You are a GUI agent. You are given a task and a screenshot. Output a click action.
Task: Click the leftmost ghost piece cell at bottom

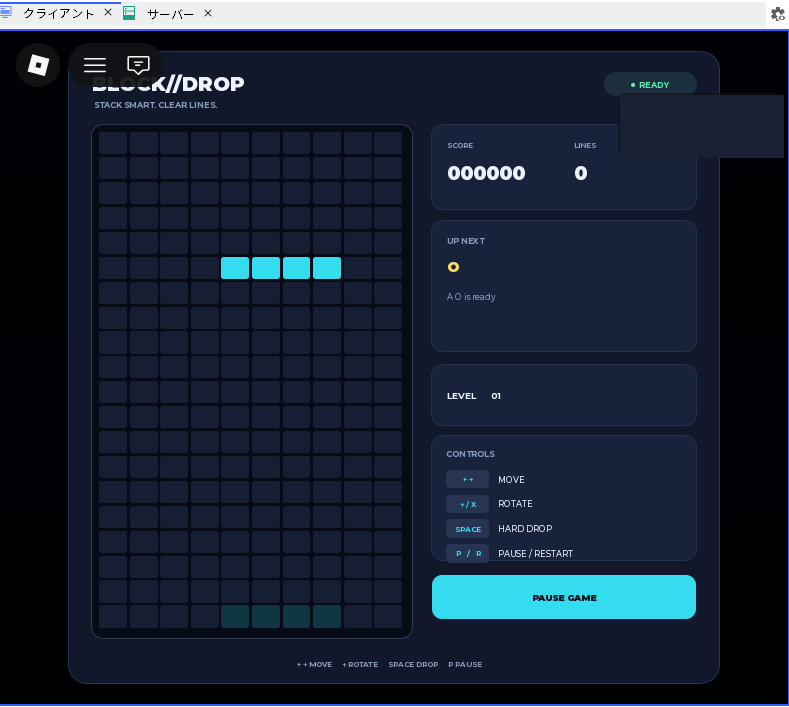click(x=235, y=616)
